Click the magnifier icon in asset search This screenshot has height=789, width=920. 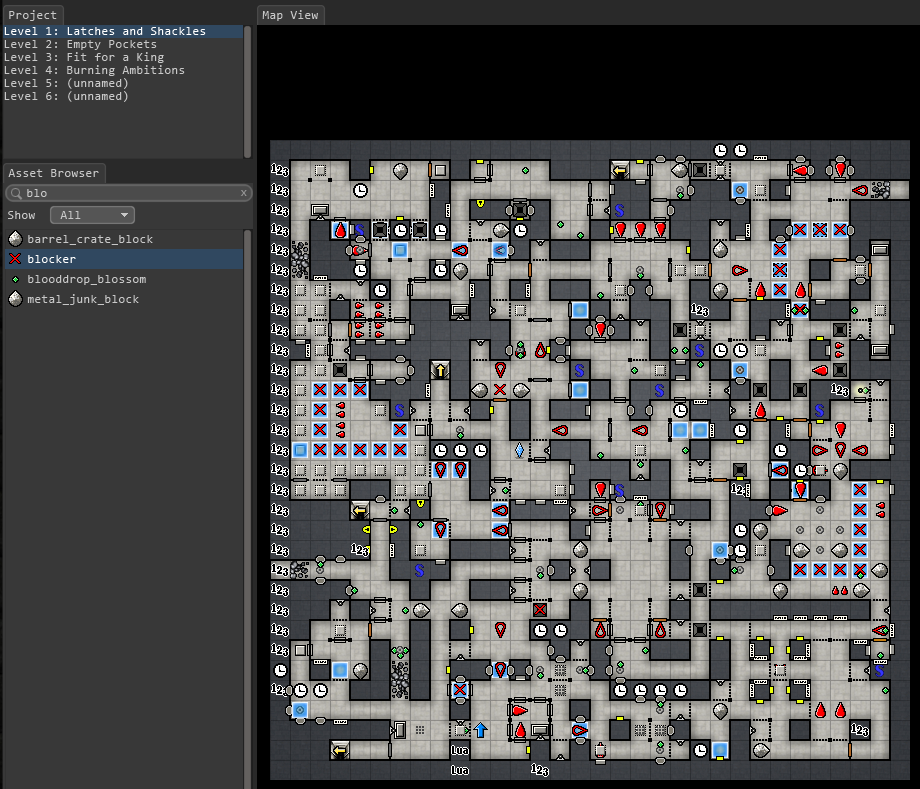pyautogui.click(x=14, y=193)
